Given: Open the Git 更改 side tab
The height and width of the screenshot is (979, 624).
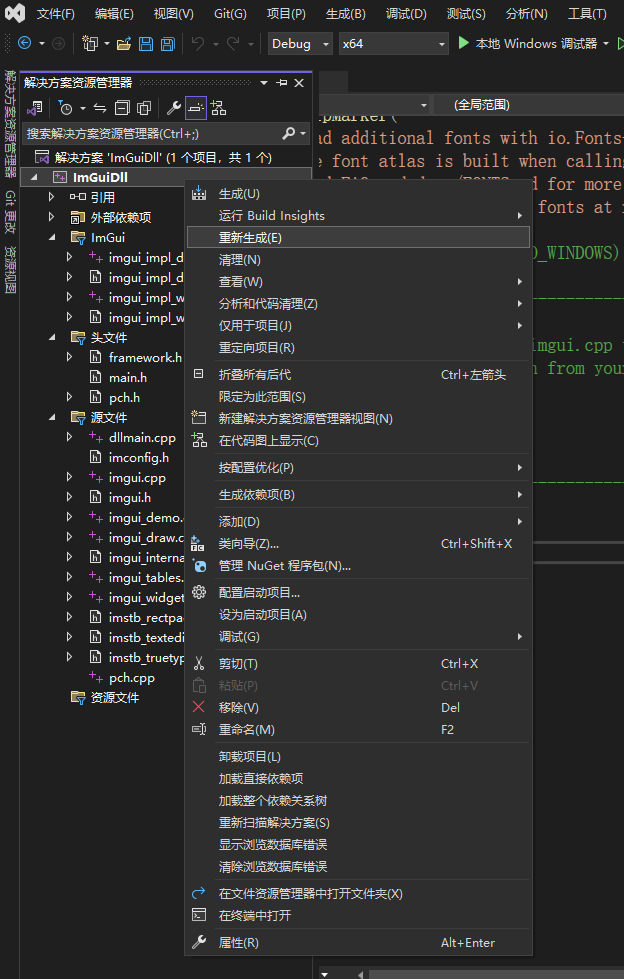Looking at the screenshot, I should pos(10,212).
